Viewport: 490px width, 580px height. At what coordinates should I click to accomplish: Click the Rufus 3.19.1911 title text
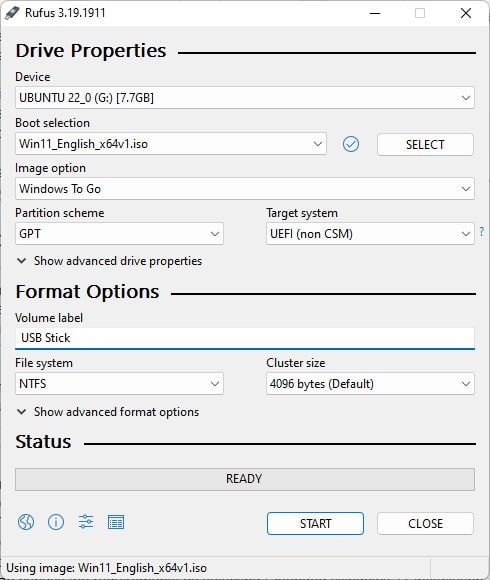point(65,13)
